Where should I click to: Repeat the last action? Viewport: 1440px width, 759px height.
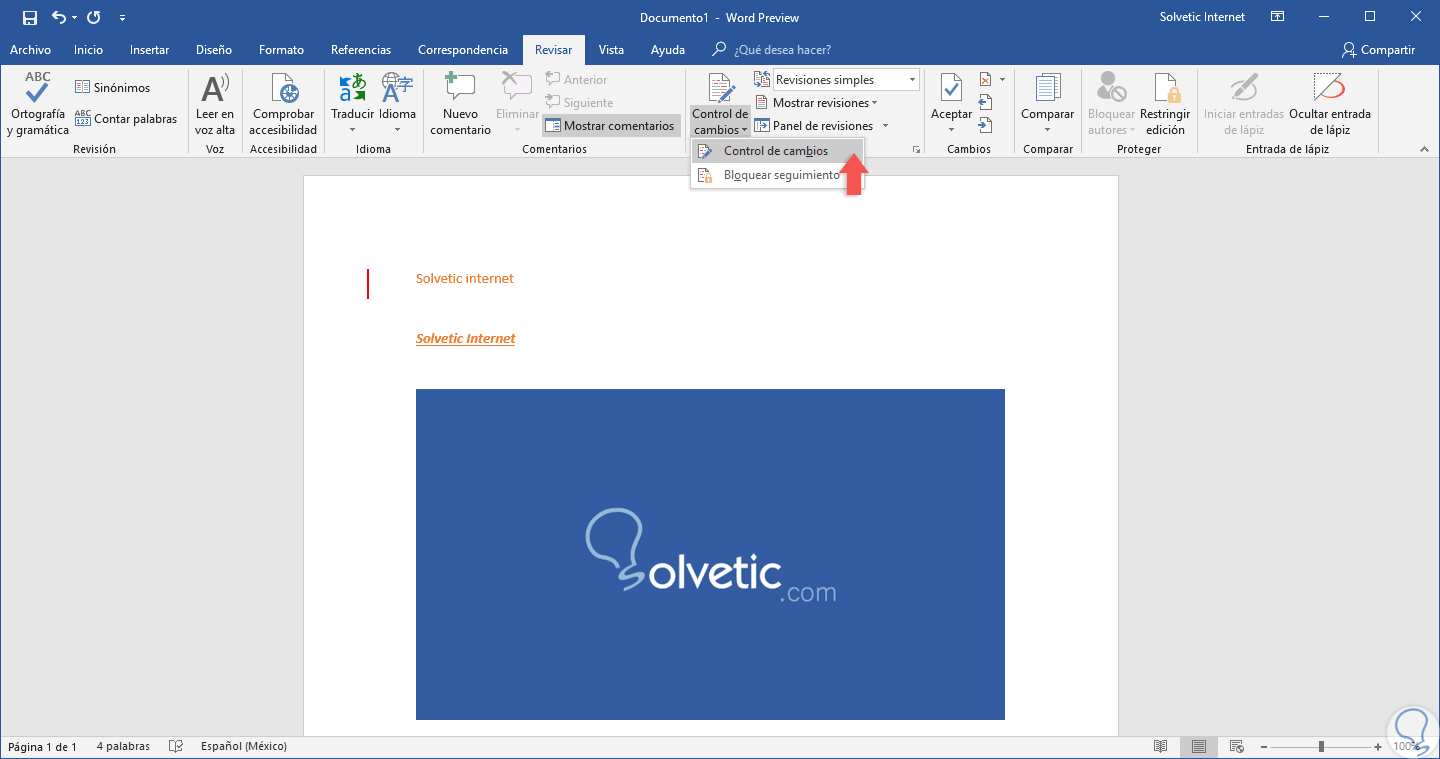tap(94, 17)
